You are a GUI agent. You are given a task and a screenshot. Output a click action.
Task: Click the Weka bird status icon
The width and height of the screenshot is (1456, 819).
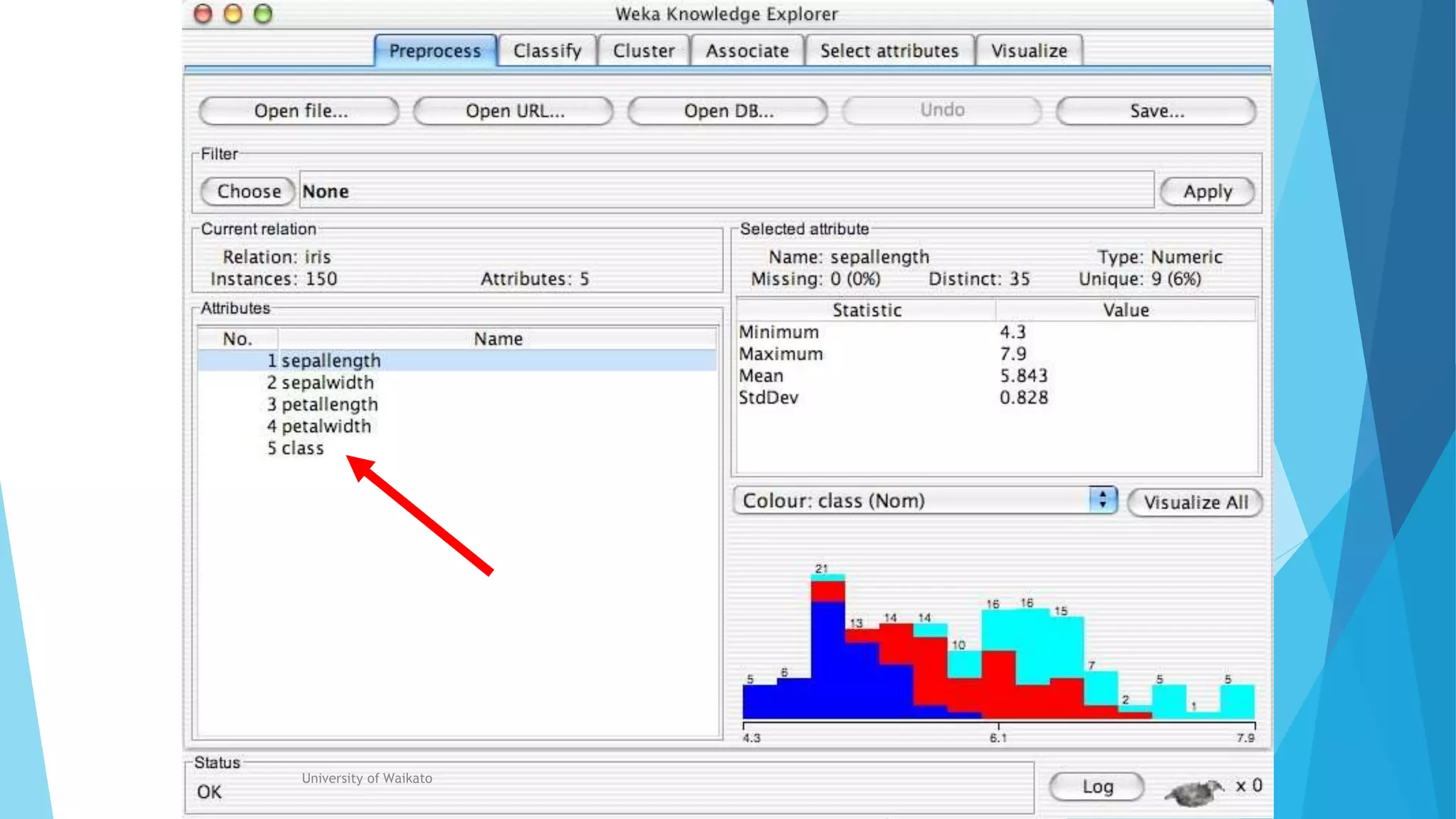point(1194,791)
